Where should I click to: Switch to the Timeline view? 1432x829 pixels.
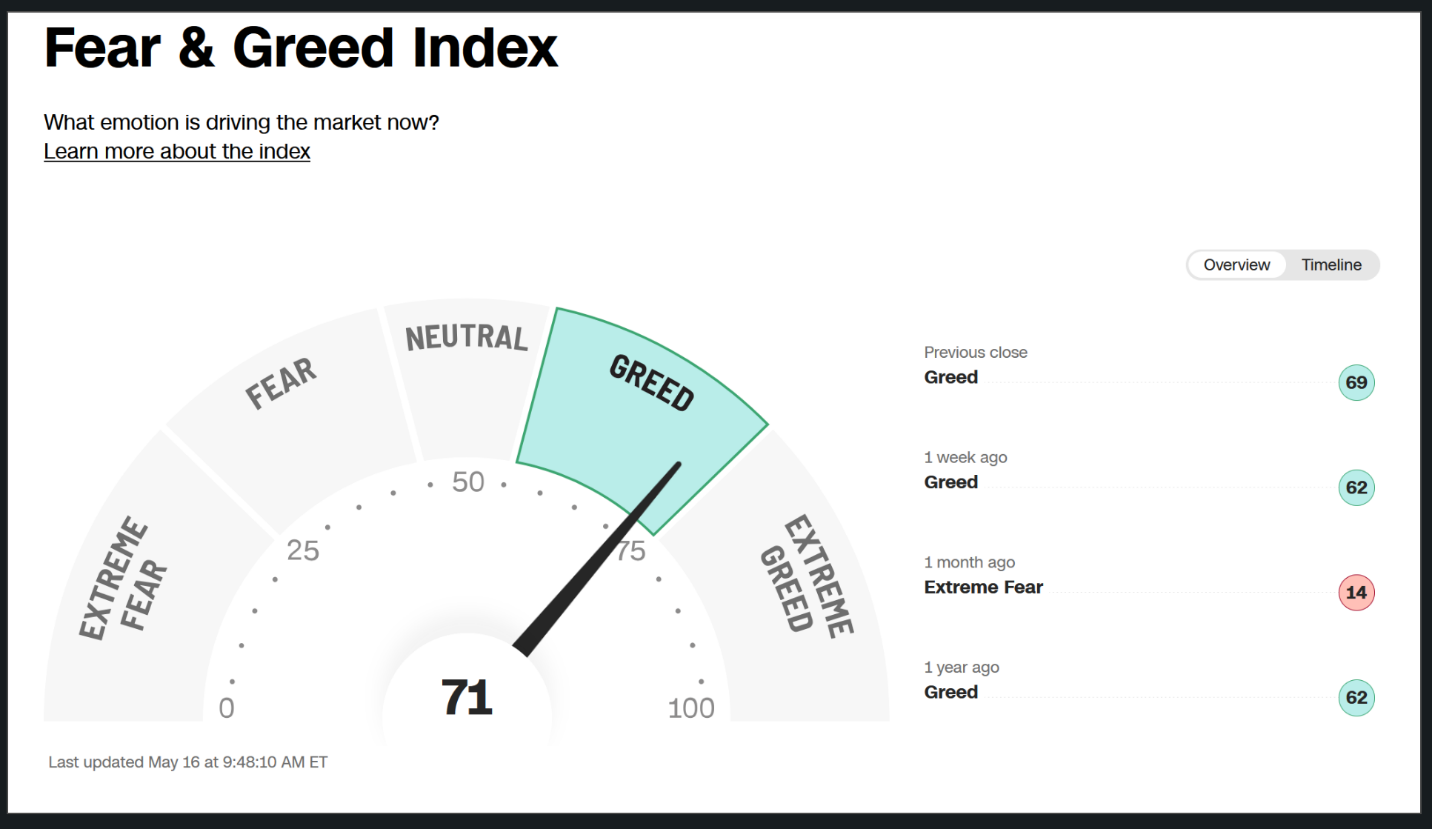(x=1331, y=265)
